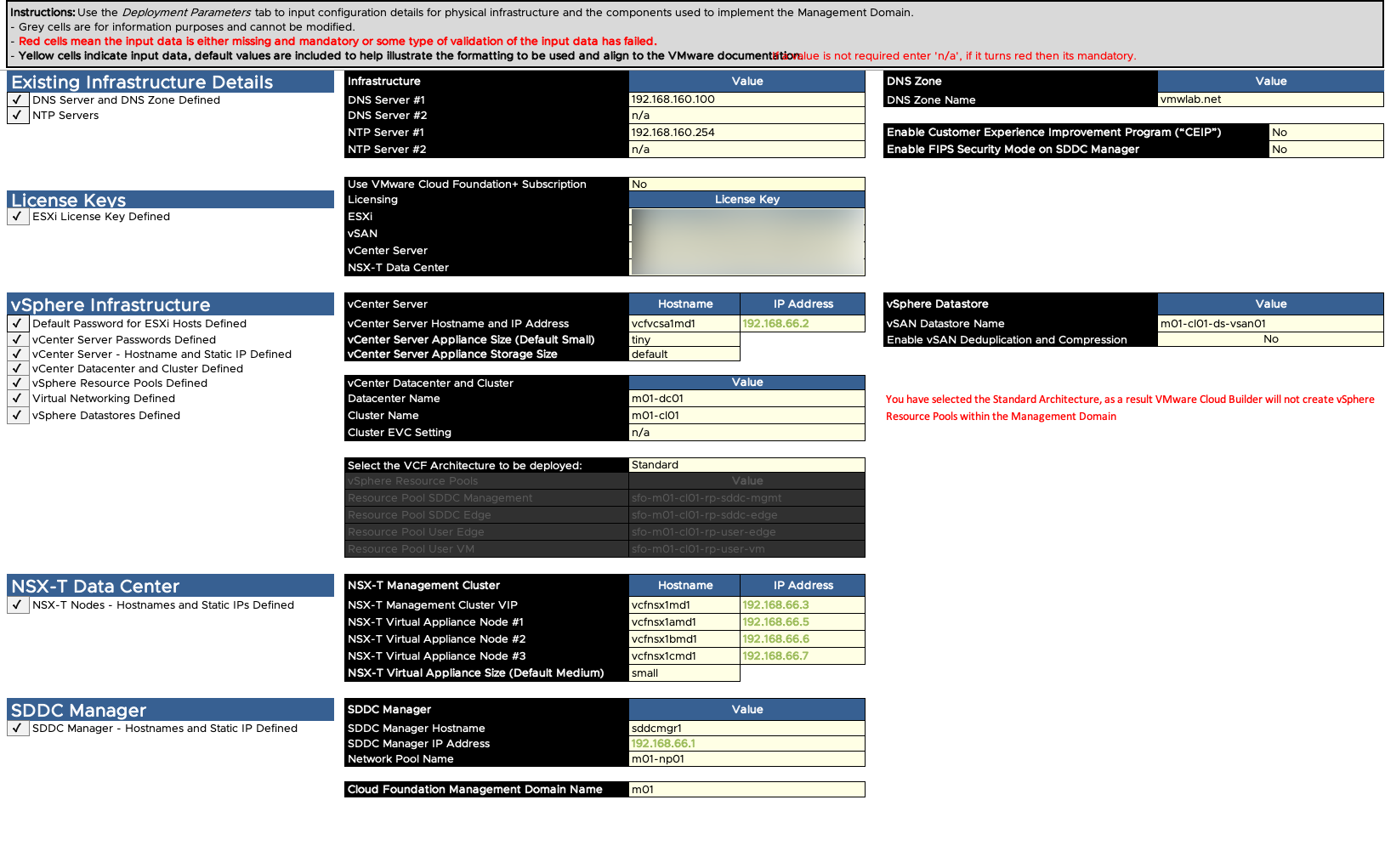
Task: Open Cluster EVC Setting cell n/a
Action: (746, 433)
